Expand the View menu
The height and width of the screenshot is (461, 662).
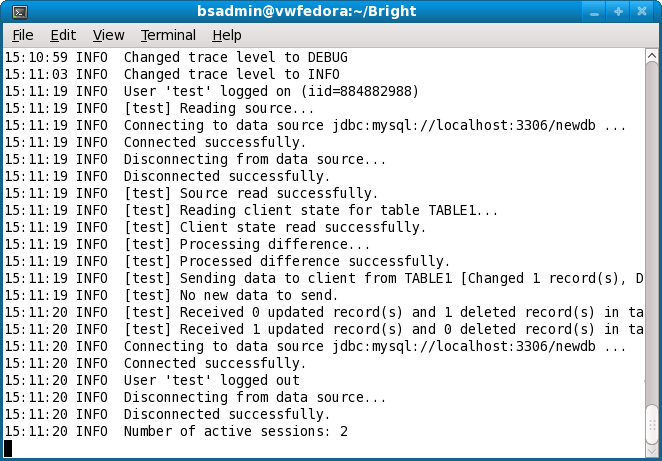pyautogui.click(x=108, y=35)
